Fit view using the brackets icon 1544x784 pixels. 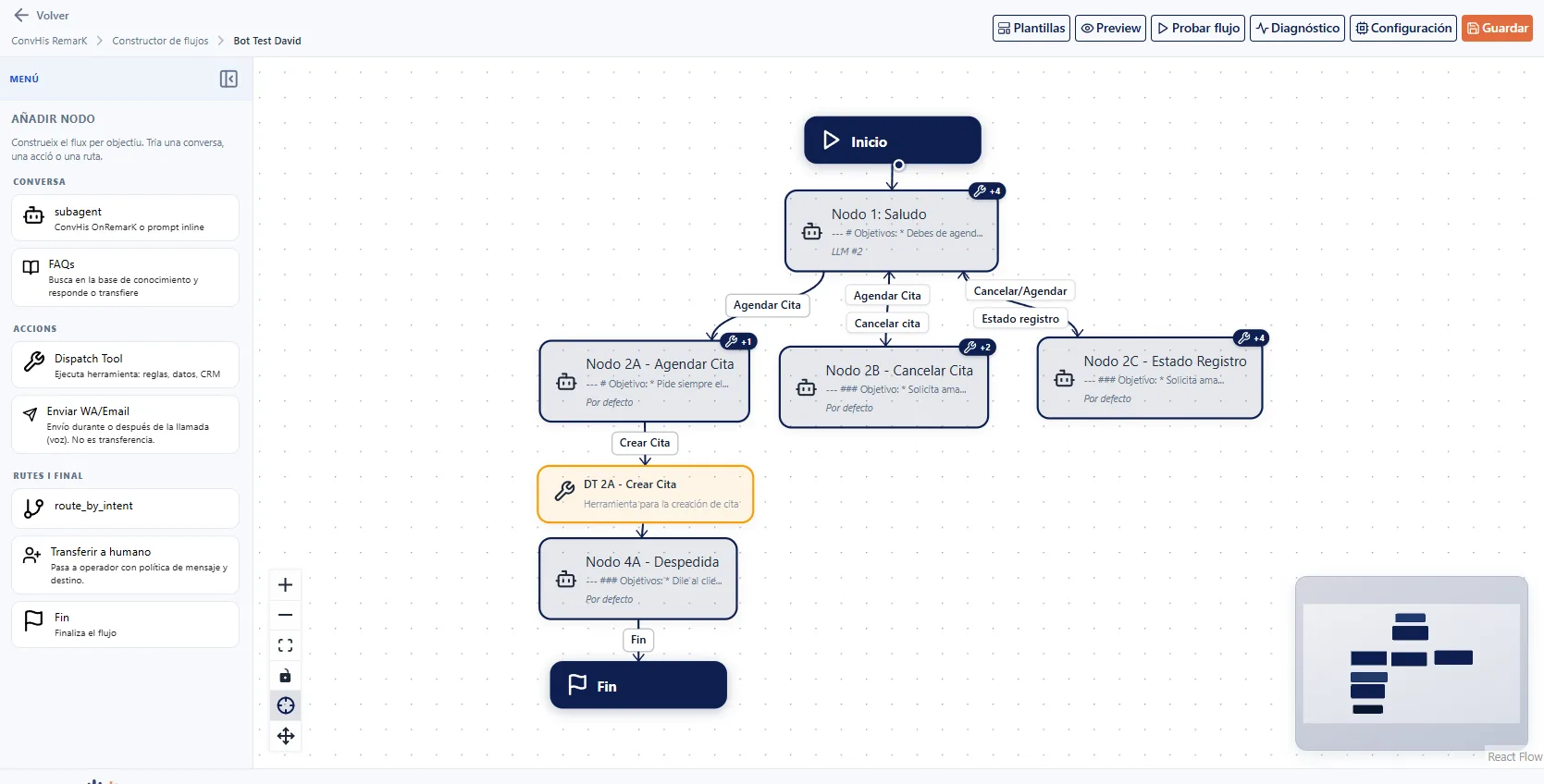coord(286,645)
